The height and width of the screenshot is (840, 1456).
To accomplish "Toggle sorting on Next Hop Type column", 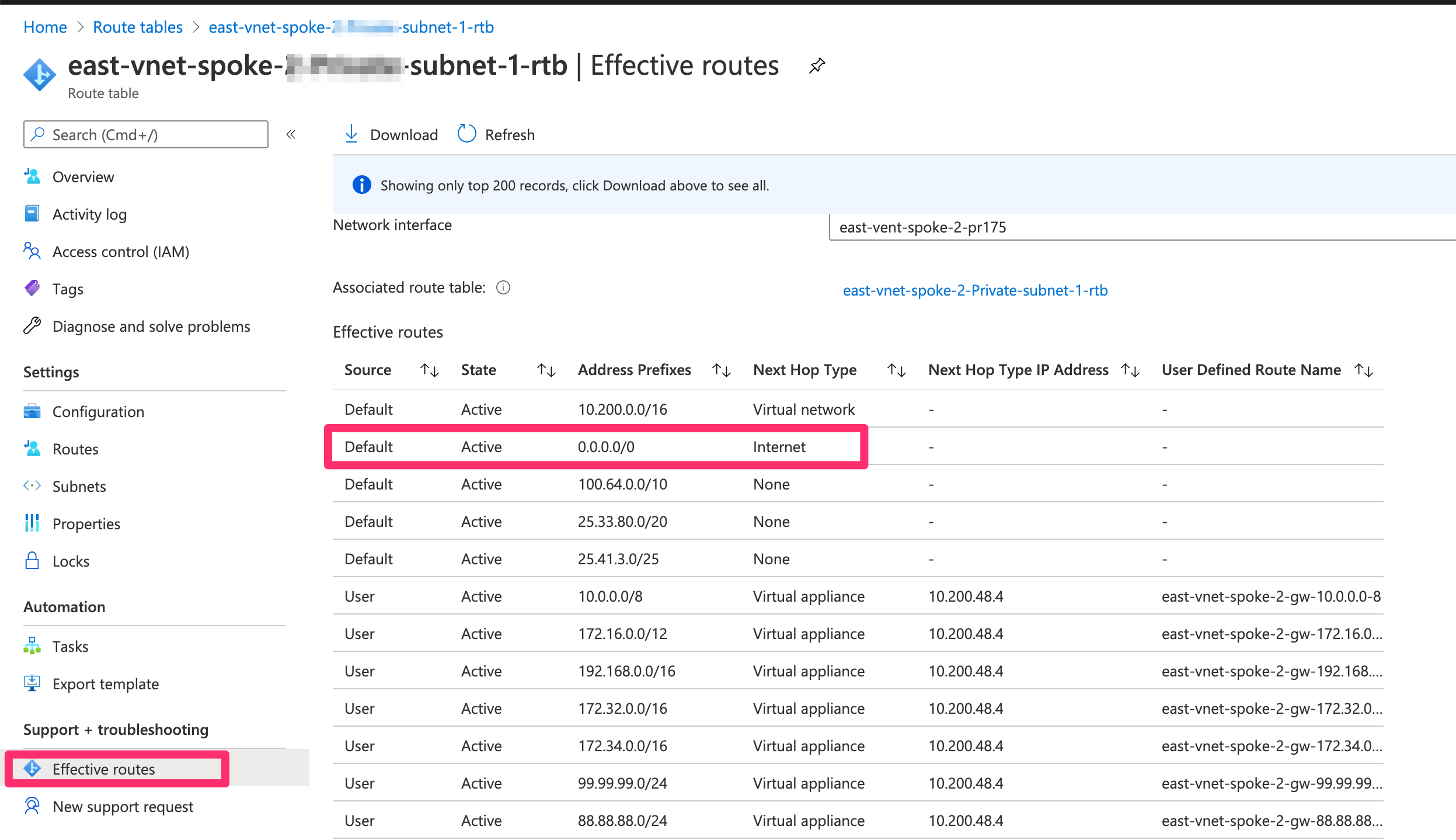I will click(896, 370).
